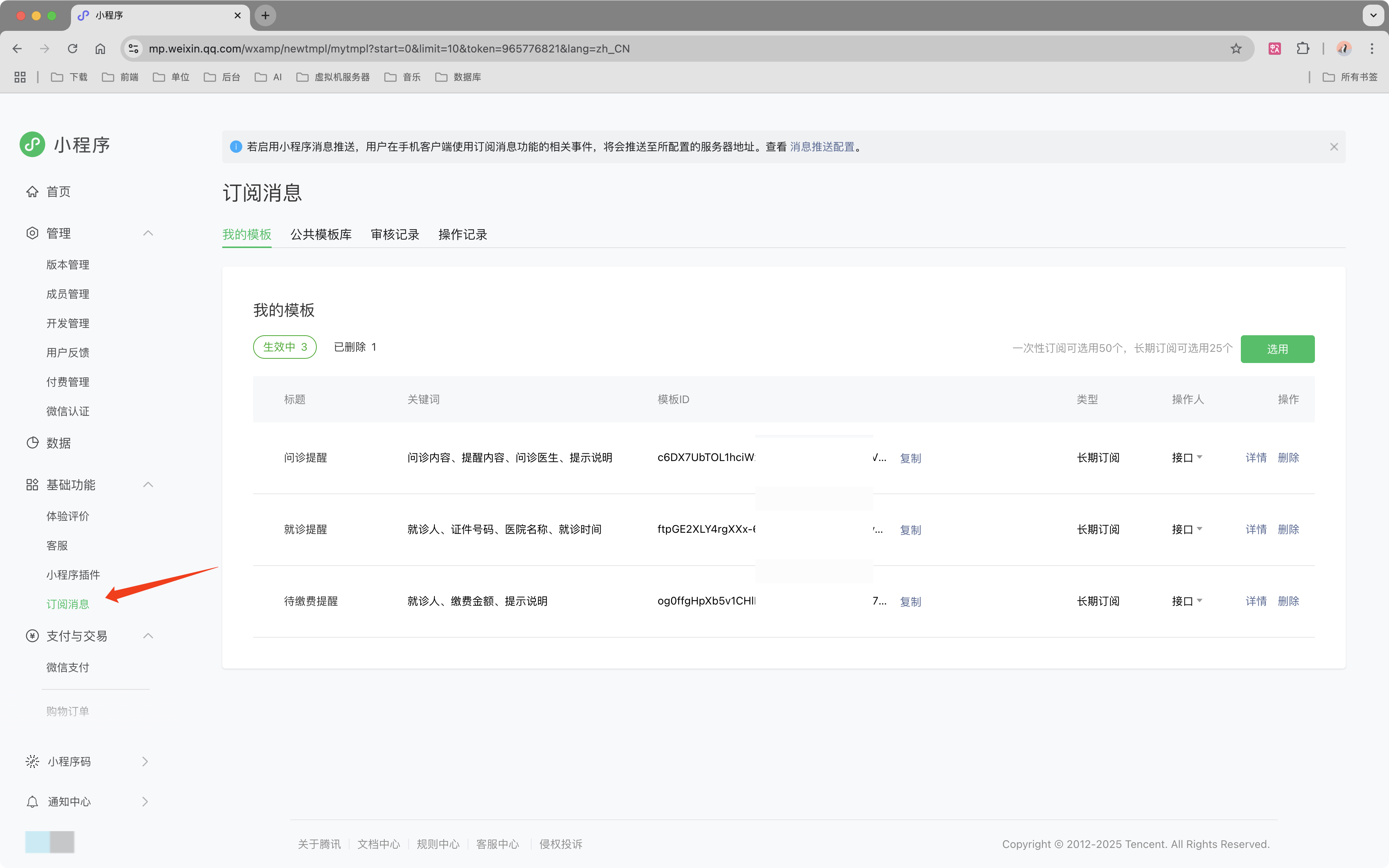Switch to the 审核记录 tab
Viewport: 1389px width, 868px height.
(x=395, y=234)
